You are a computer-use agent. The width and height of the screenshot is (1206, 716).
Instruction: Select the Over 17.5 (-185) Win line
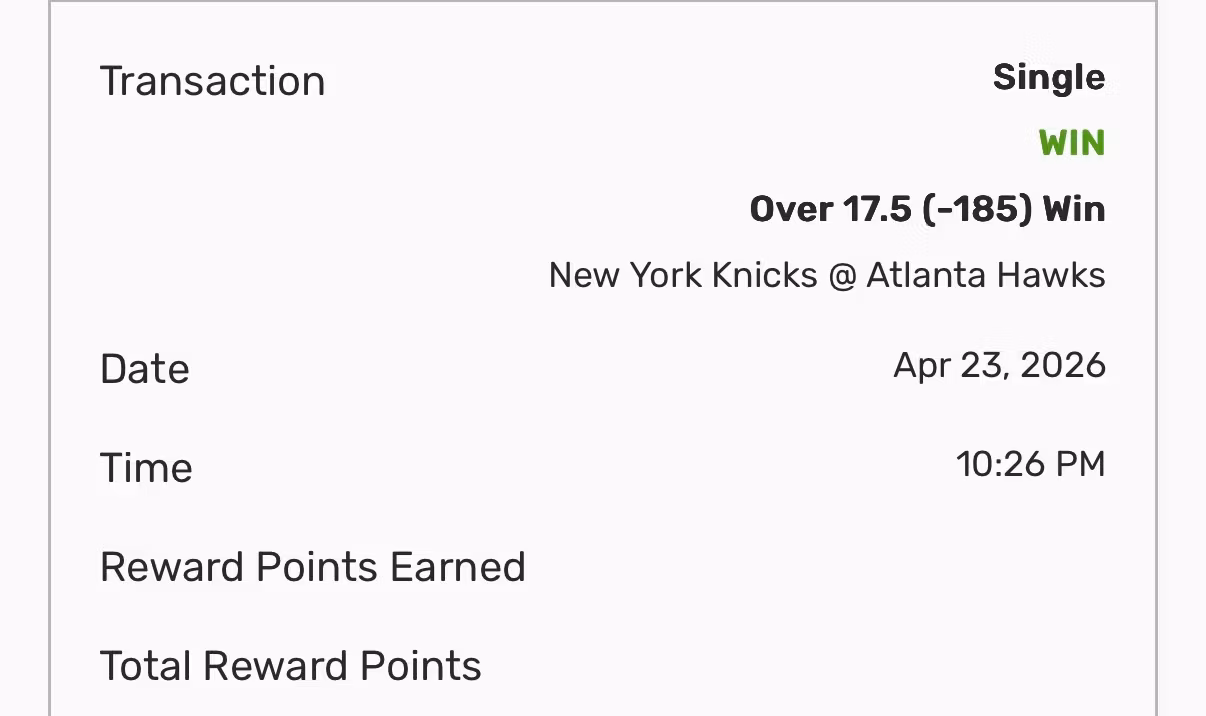coord(927,210)
